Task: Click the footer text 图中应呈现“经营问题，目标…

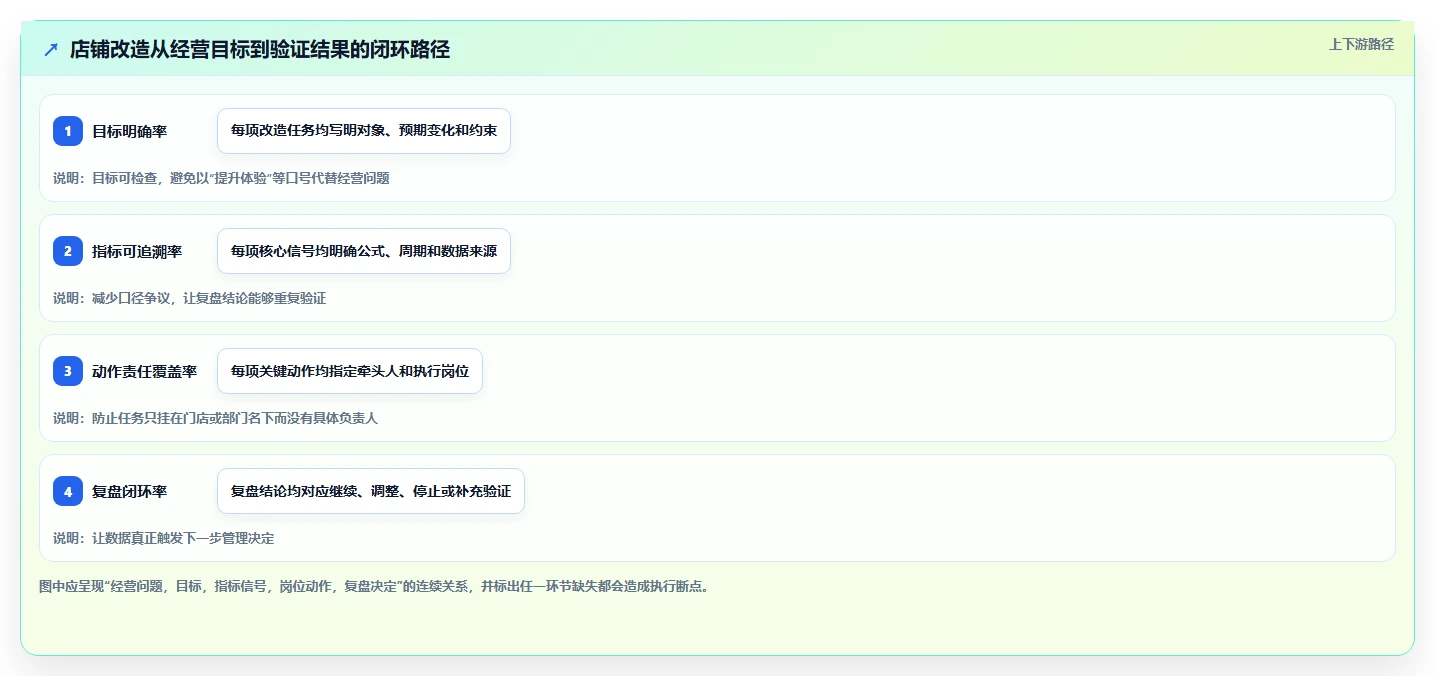Action: coord(374,586)
